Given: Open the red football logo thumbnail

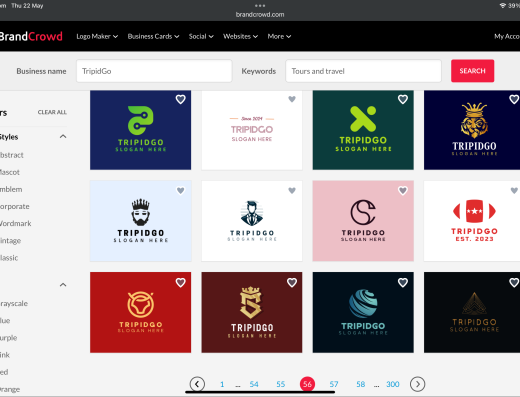Looking at the screenshot, I should [472, 221].
